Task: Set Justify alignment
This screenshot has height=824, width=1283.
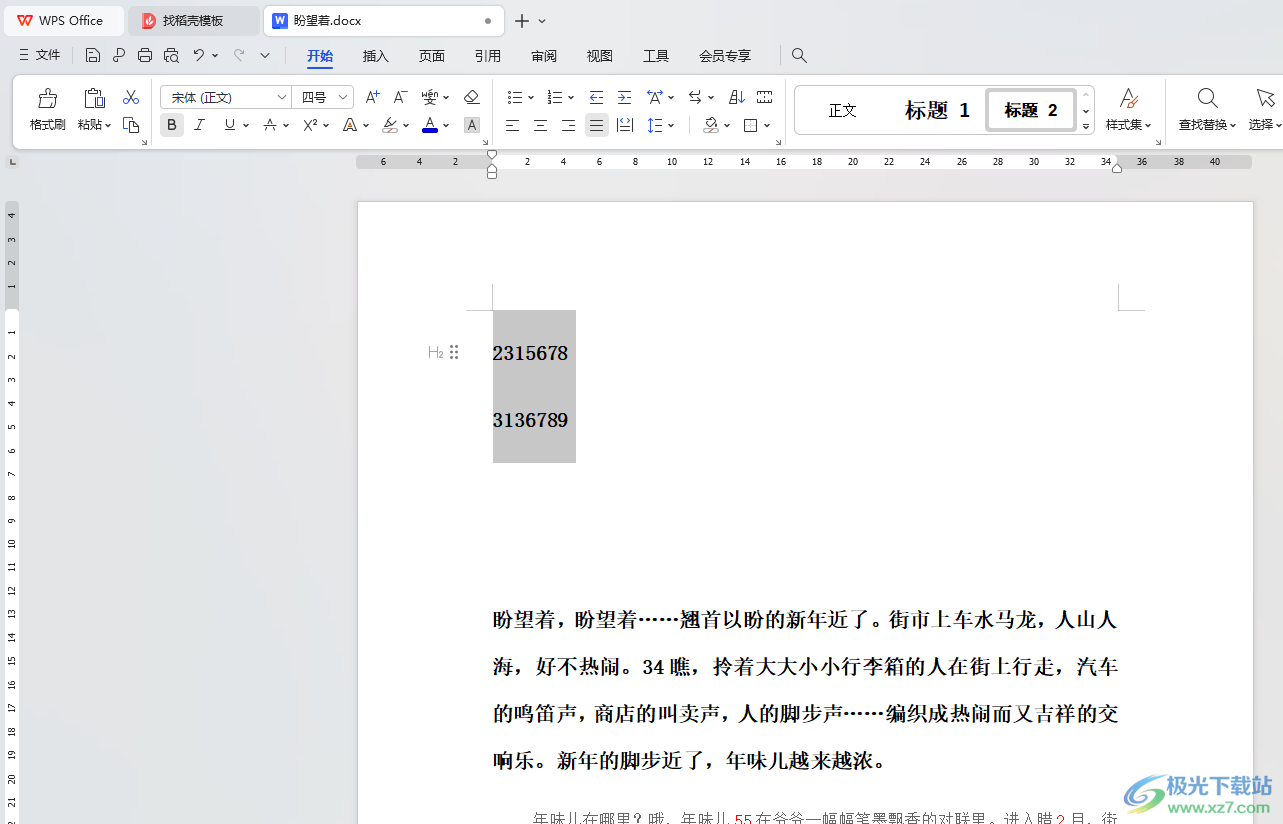Action: click(x=597, y=125)
